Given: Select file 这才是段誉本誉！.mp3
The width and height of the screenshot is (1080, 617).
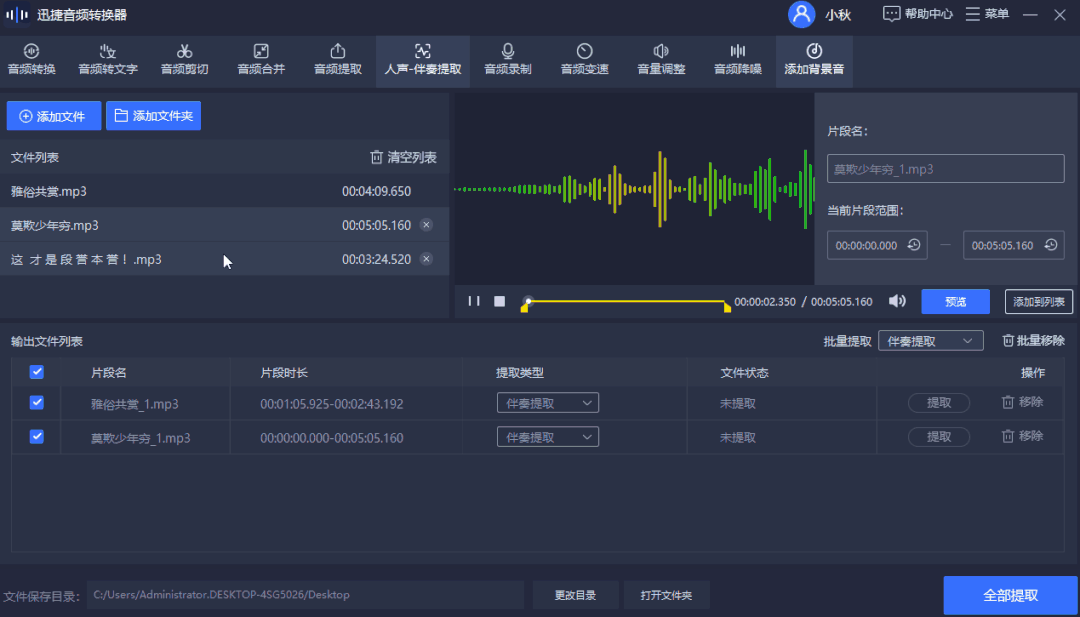Looking at the screenshot, I should coord(225,260).
